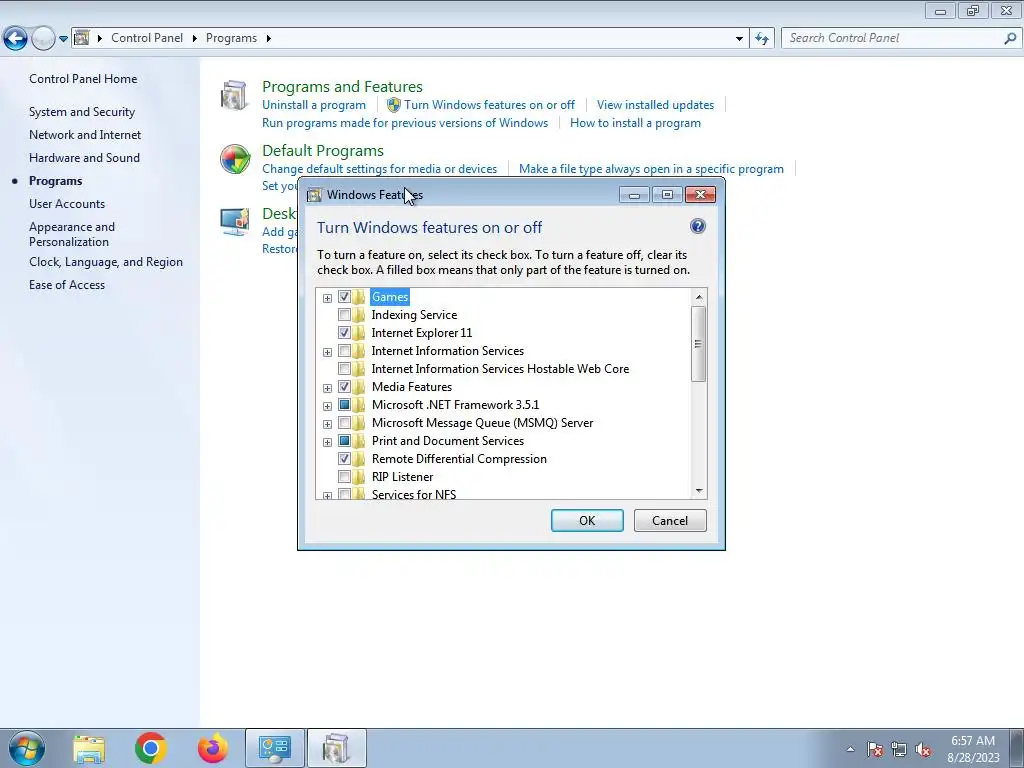
Task: Switch to Control Panel taskbar button
Action: (274, 748)
